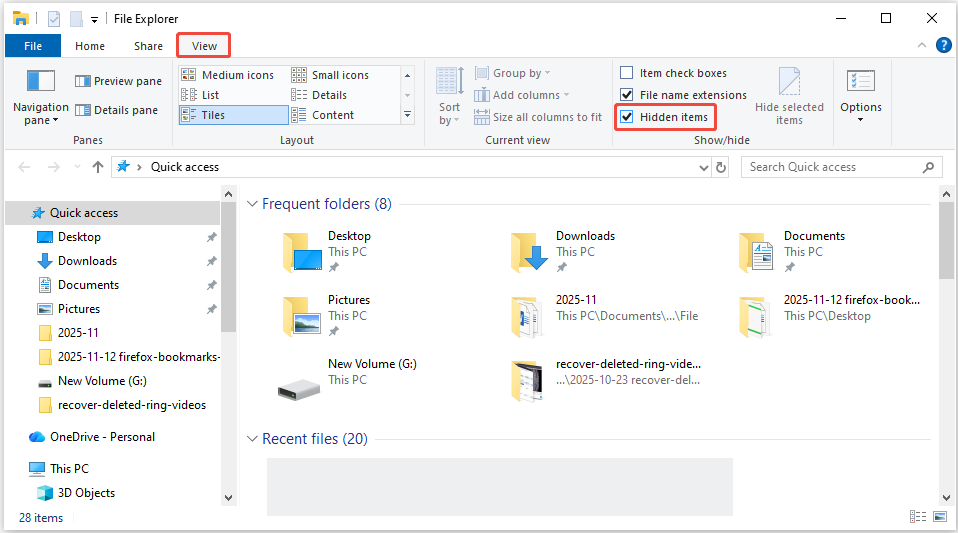Screen dimensions: 958x533
Task: Select the View tab
Action: click(204, 46)
